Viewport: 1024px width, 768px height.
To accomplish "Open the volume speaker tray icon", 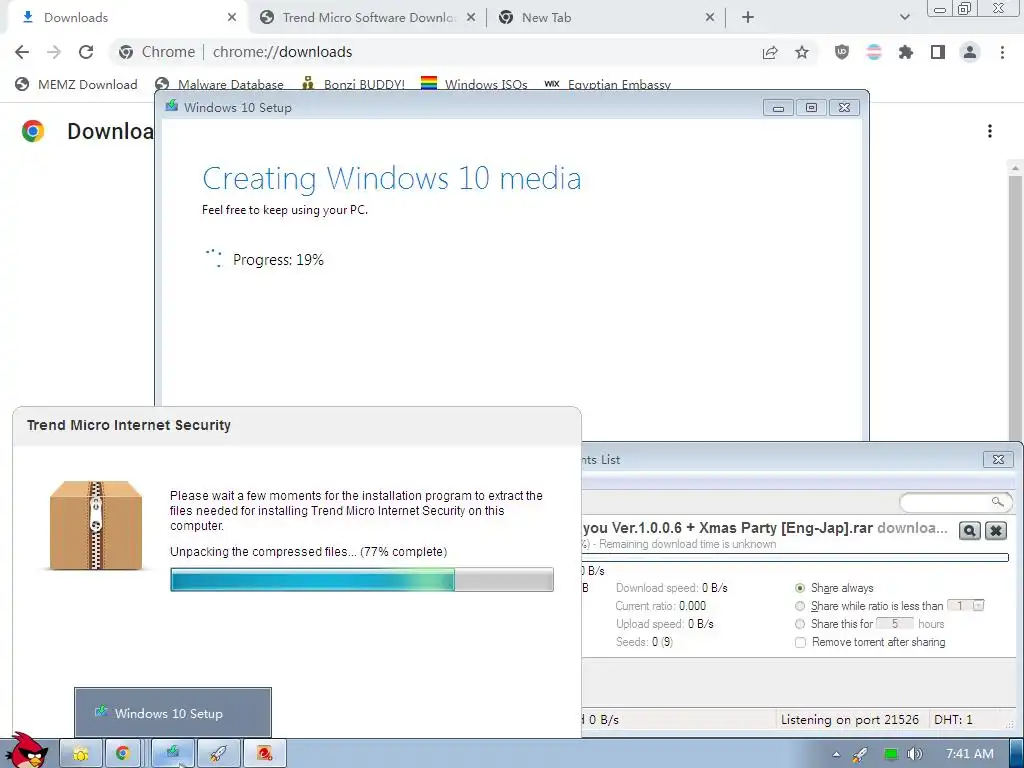I will [915, 754].
